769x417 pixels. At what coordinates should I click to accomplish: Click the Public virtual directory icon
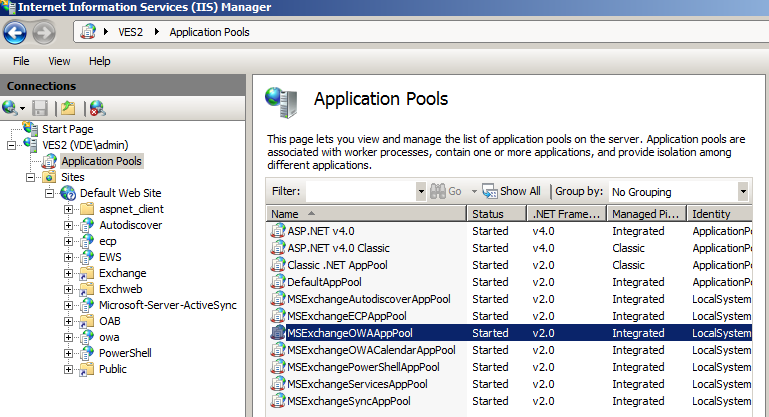pos(87,369)
